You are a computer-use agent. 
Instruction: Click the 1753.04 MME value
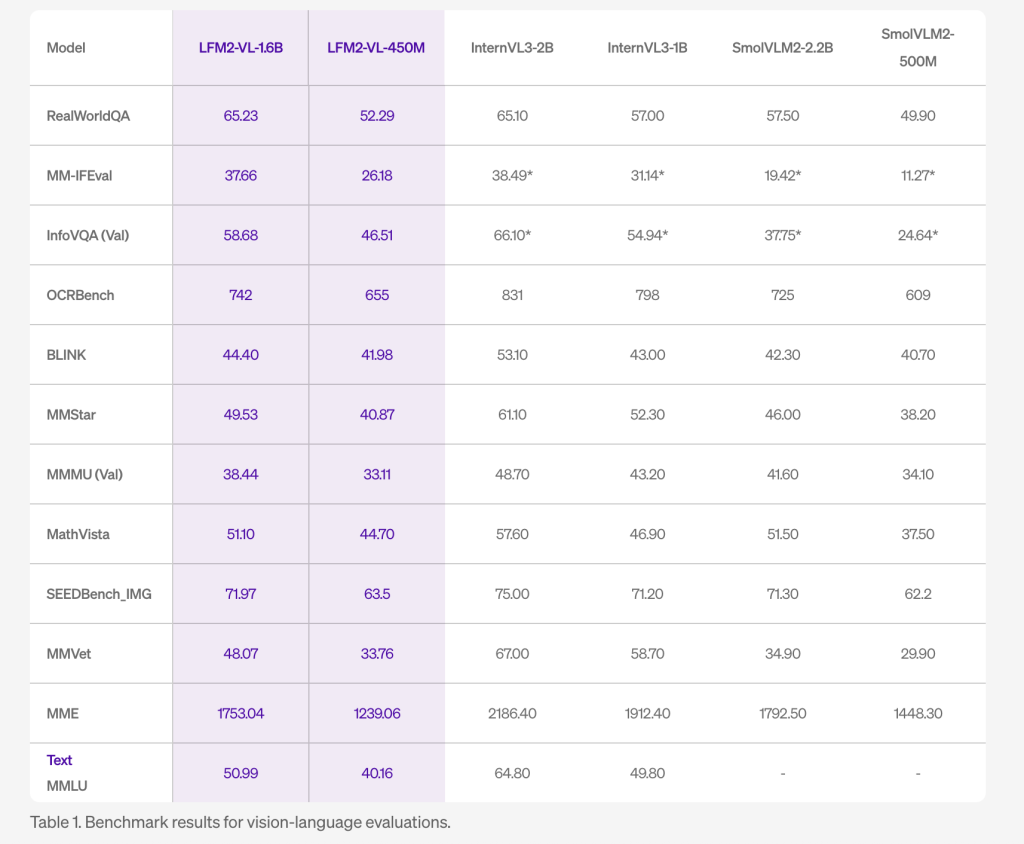point(240,713)
